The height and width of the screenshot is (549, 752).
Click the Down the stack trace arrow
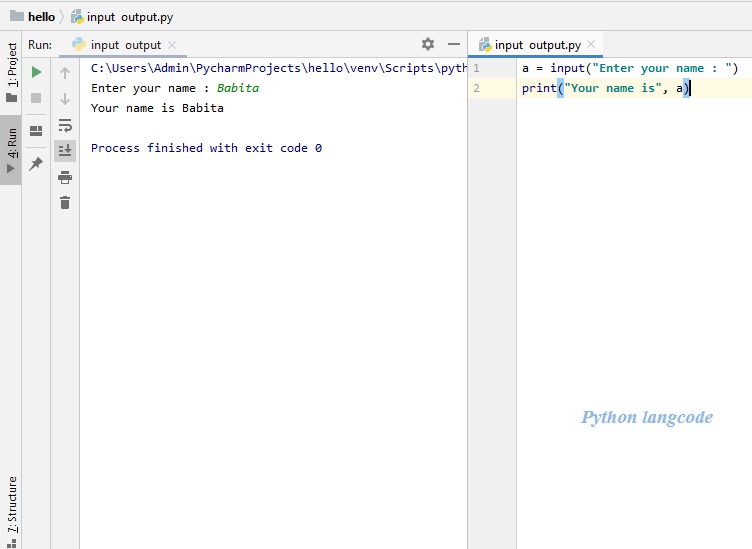65,99
